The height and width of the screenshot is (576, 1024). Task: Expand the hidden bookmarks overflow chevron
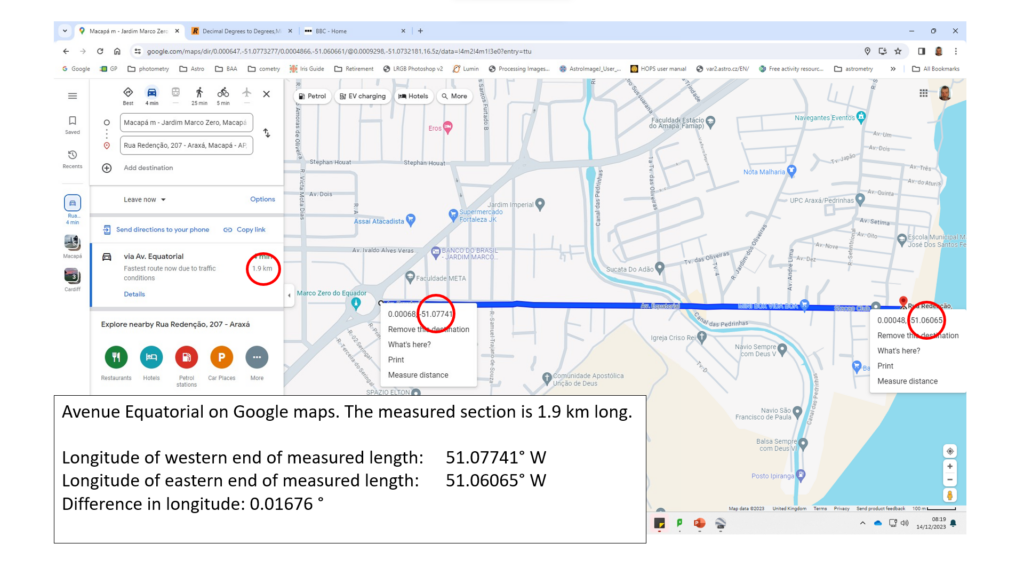pos(892,69)
